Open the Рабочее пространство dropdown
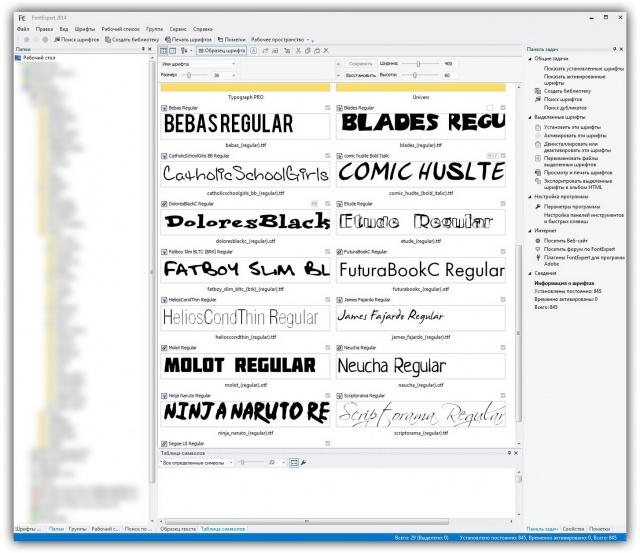The width and height of the screenshot is (640, 553). coord(280,40)
